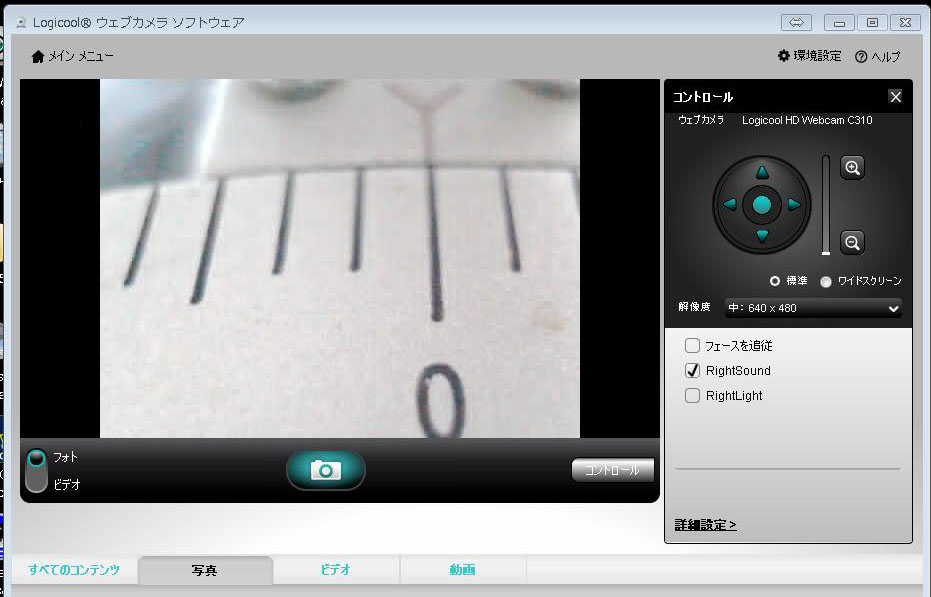Viewport: 931px width, 597px height.
Task: Close the コントロール panel with X
Action: click(x=895, y=96)
